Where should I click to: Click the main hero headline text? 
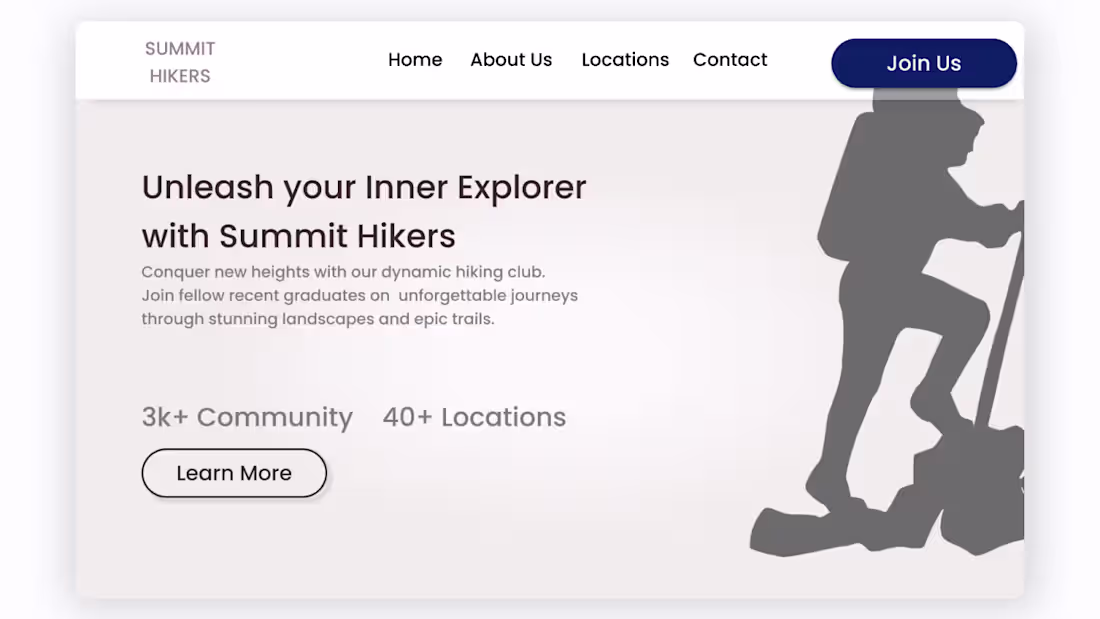coord(363,210)
